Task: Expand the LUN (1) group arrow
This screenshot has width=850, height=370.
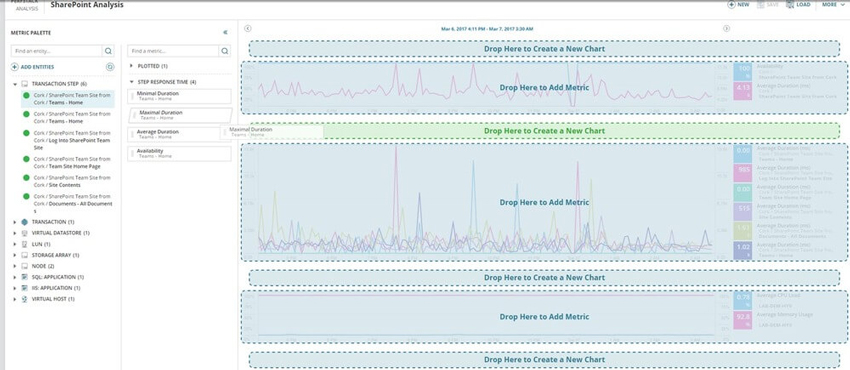Action: 15,244
